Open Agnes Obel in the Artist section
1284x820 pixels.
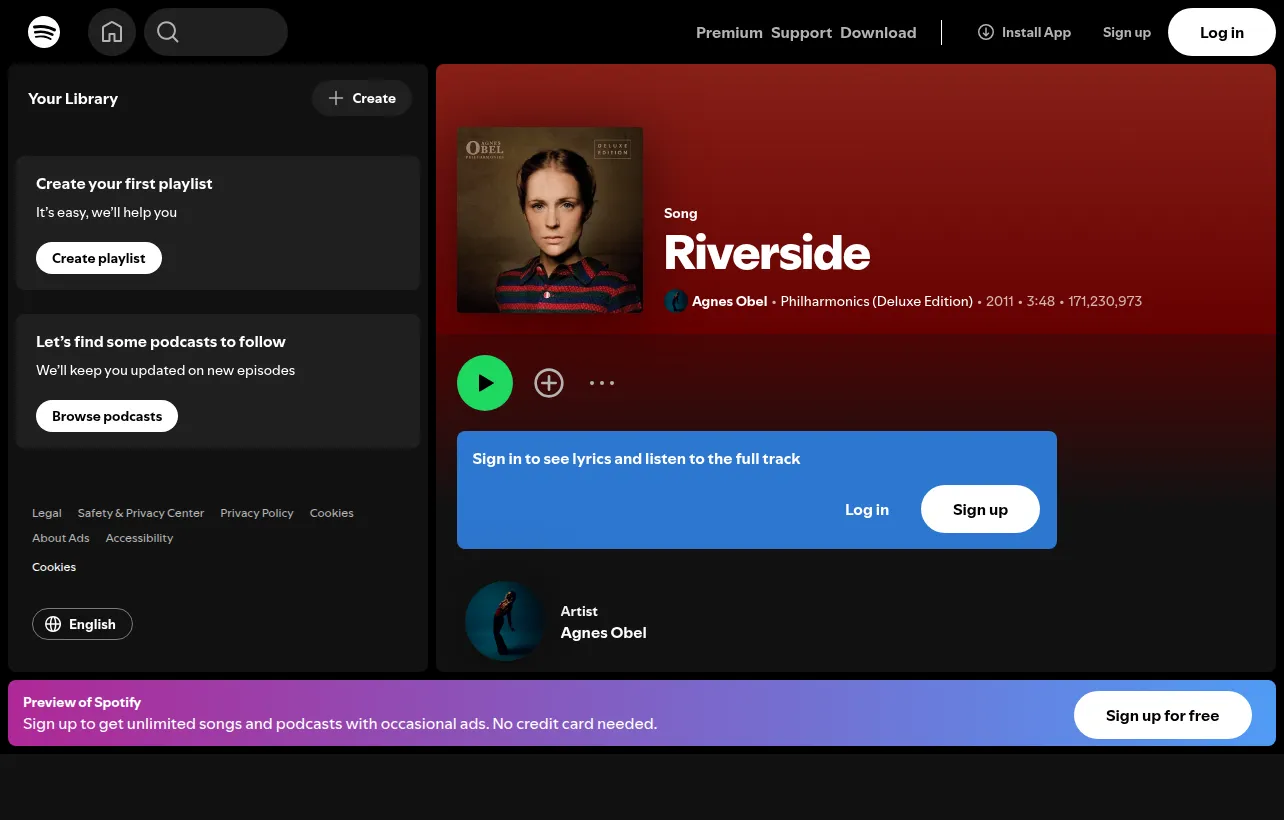(604, 633)
